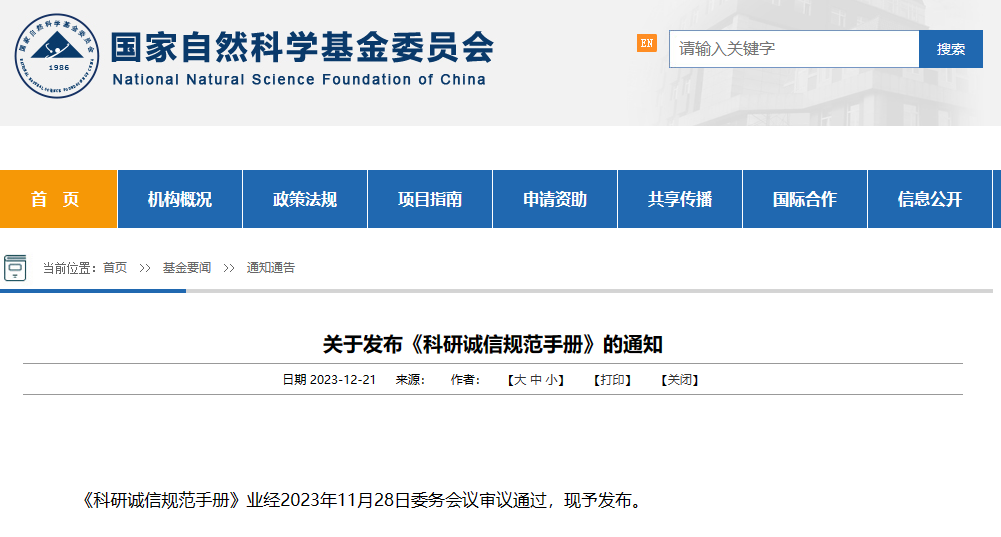This screenshot has height=537, width=1001.
Task: Click the 来源 label
Action: point(410,380)
